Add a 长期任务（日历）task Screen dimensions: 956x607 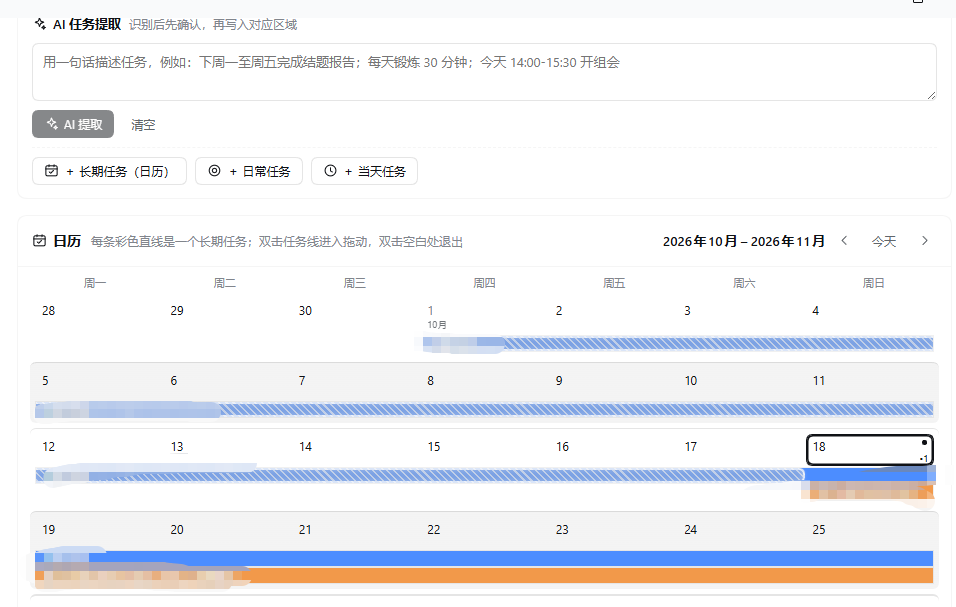click(109, 171)
